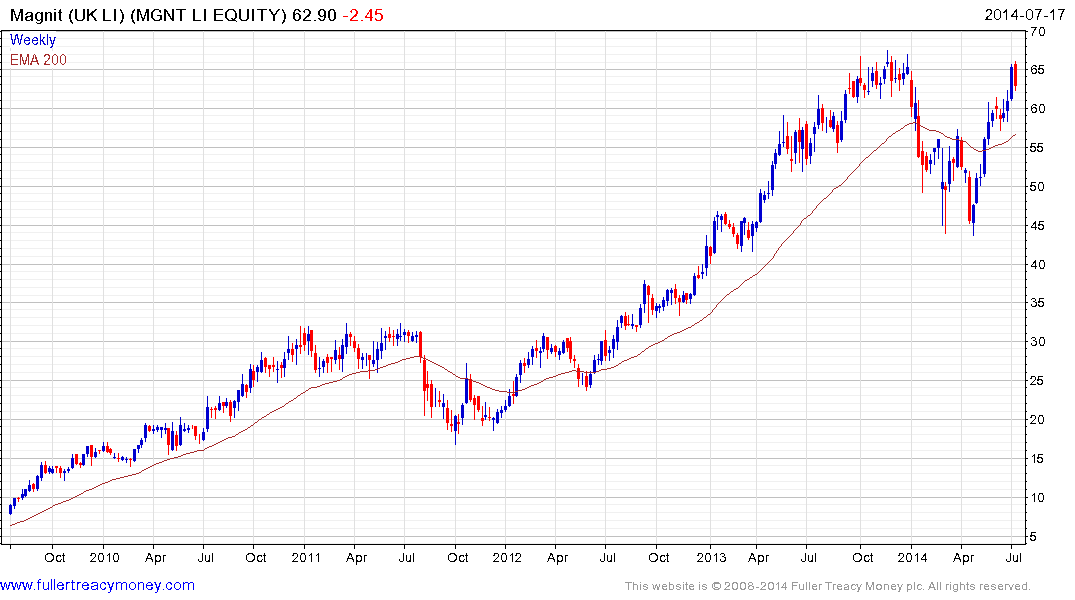This screenshot has width=1075, height=600.
Task: Click the 2012 label on the time axis
Action: tap(507, 557)
